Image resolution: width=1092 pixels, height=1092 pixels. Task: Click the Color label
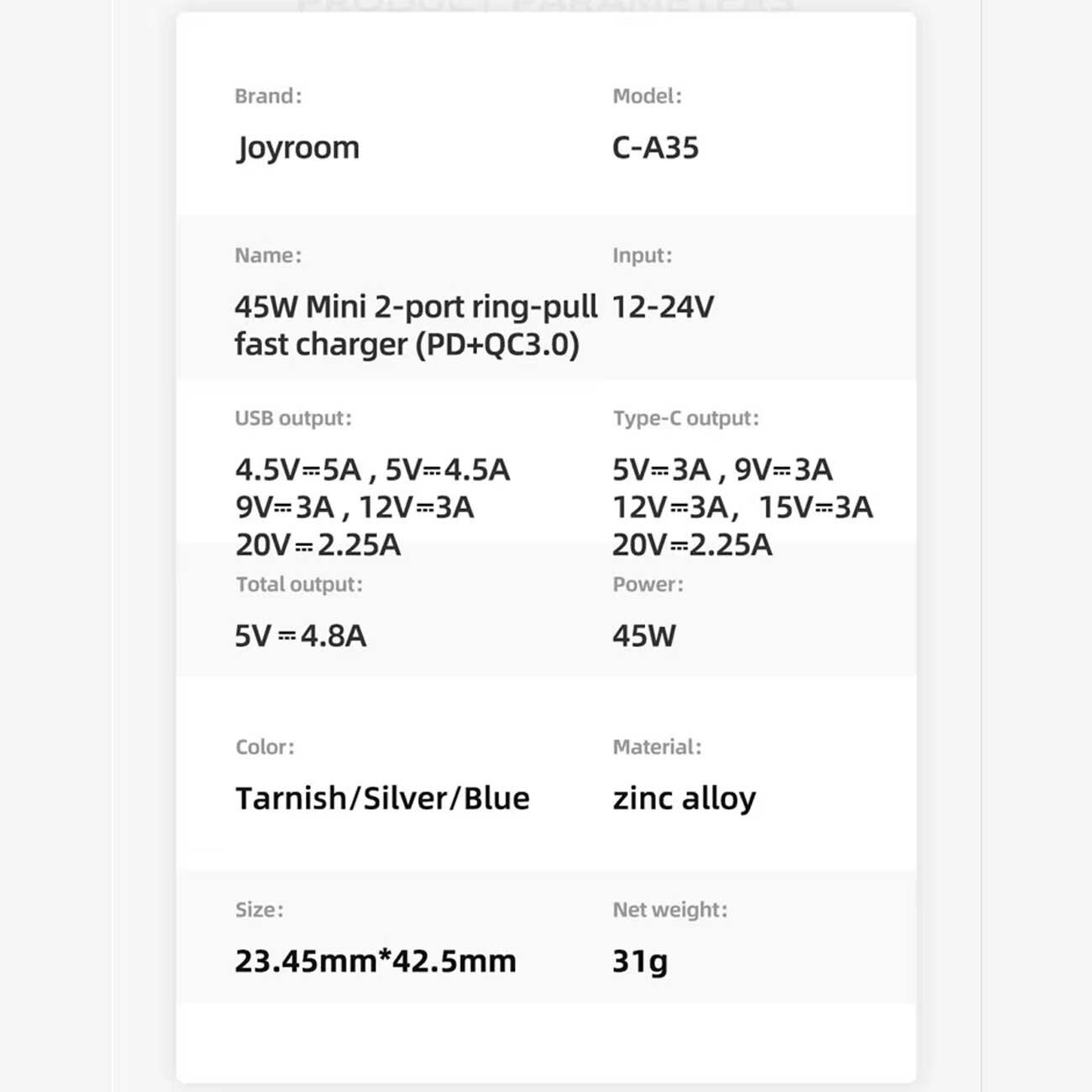coord(265,747)
